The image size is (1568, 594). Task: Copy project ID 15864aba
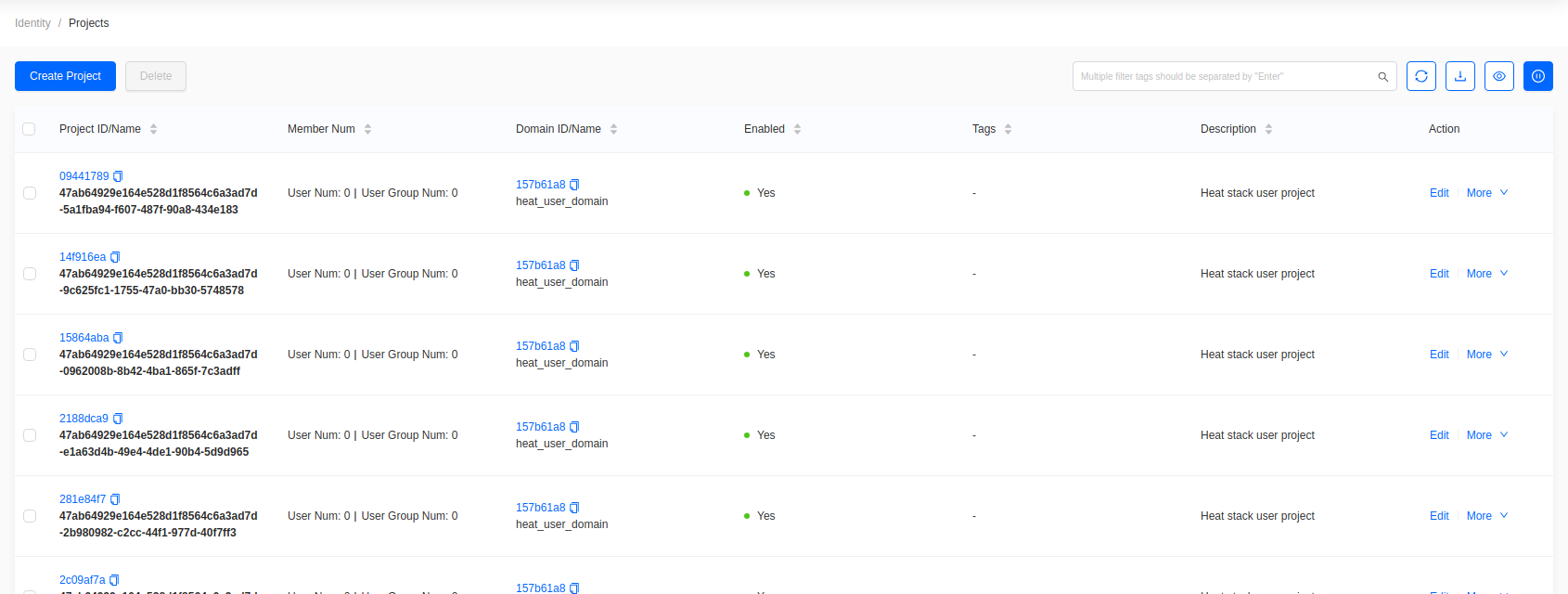(x=118, y=338)
